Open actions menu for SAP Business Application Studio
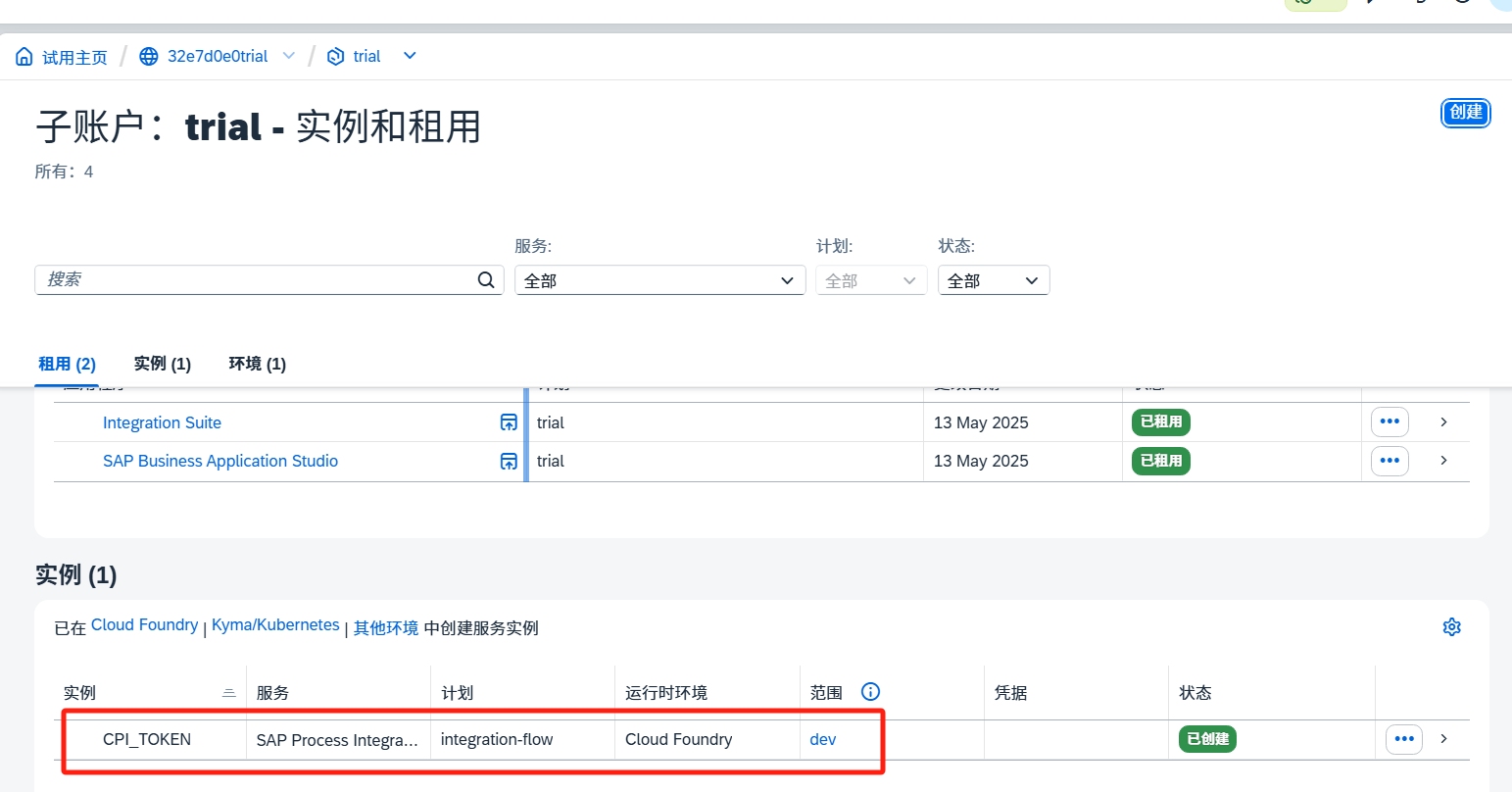The width and height of the screenshot is (1512, 792). point(1390,461)
